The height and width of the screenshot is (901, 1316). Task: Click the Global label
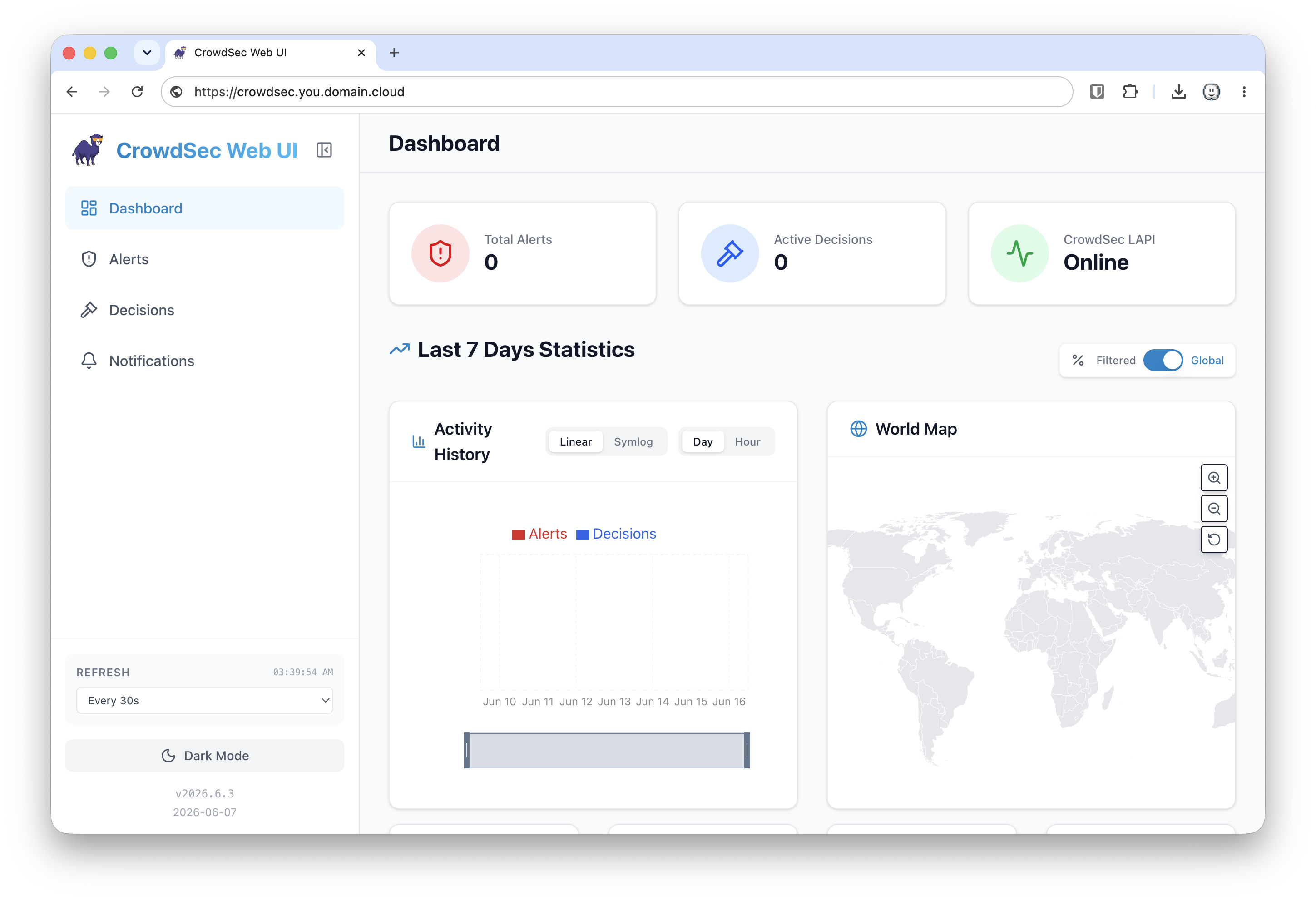pos(1207,360)
